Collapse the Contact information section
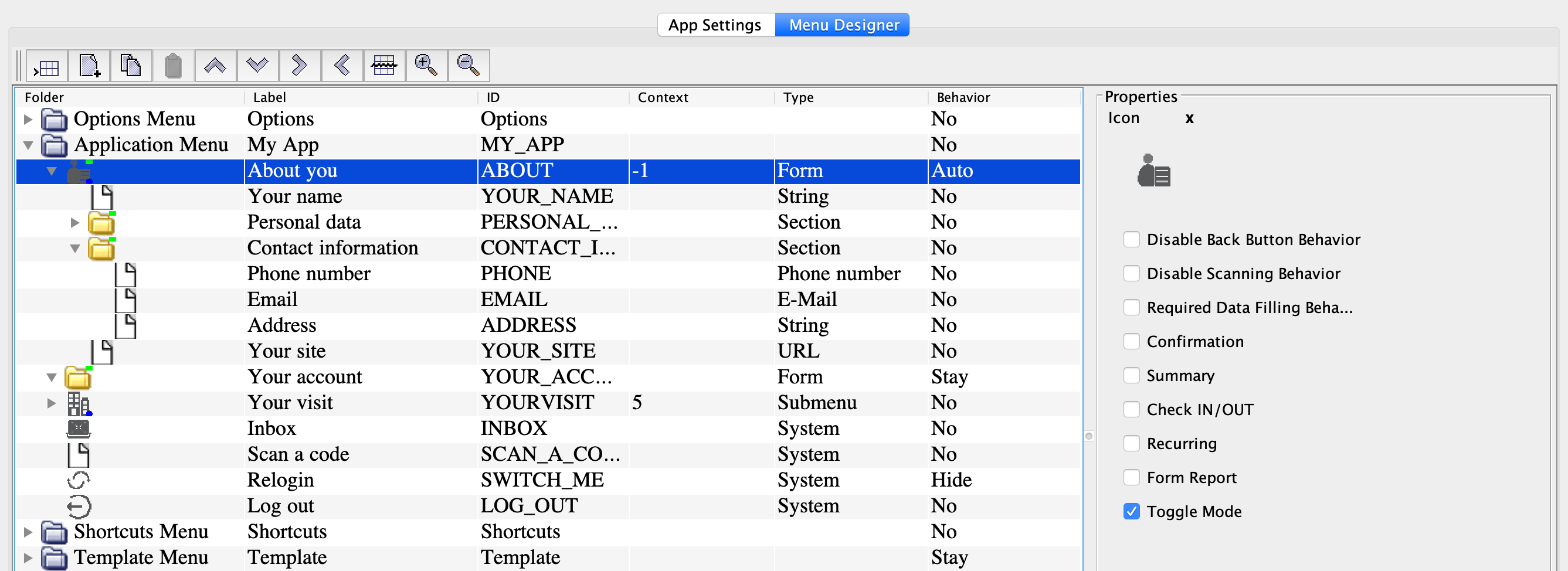Viewport: 1568px width, 571px height. [75, 249]
